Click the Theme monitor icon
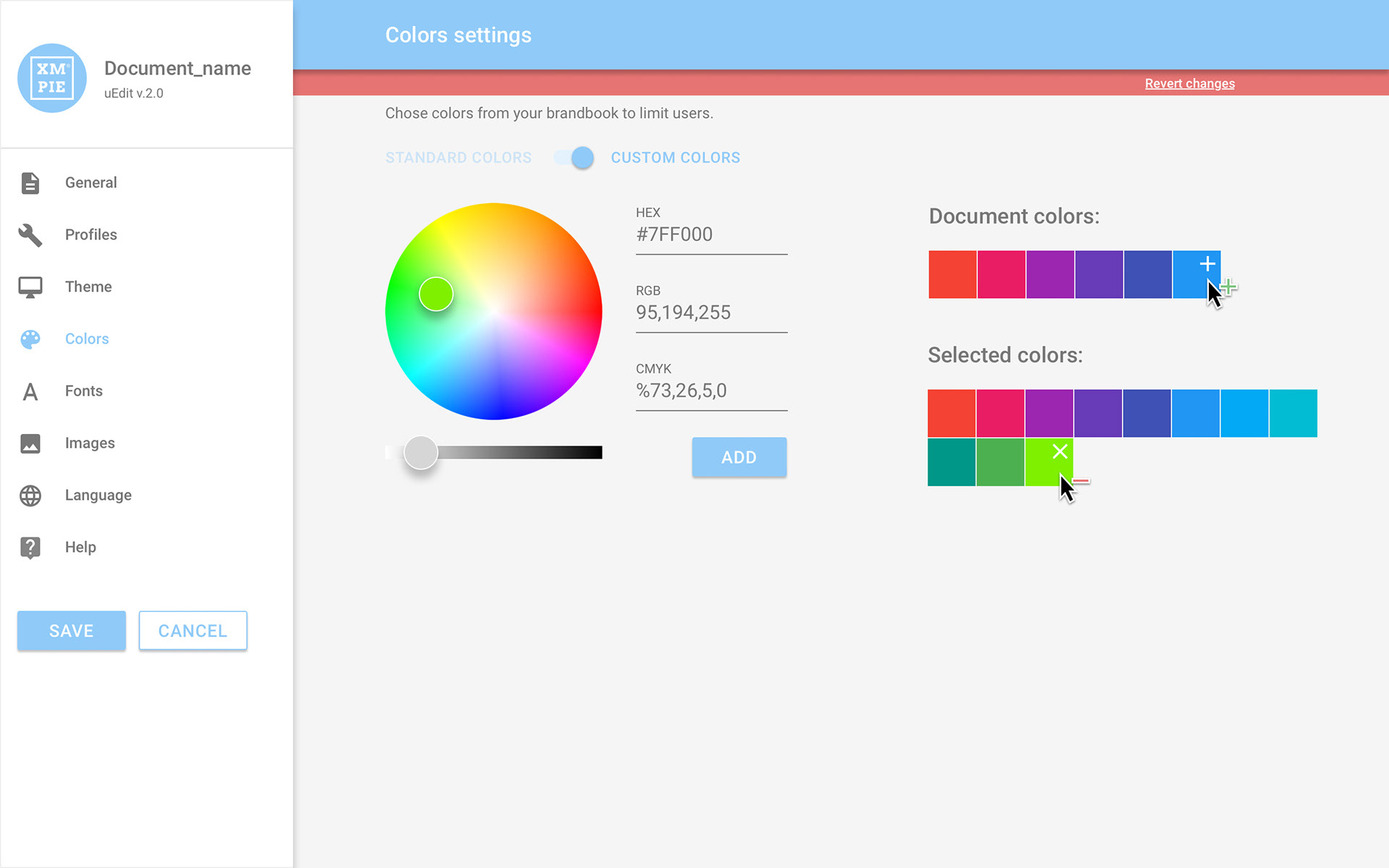The image size is (1389, 868). coord(30,287)
